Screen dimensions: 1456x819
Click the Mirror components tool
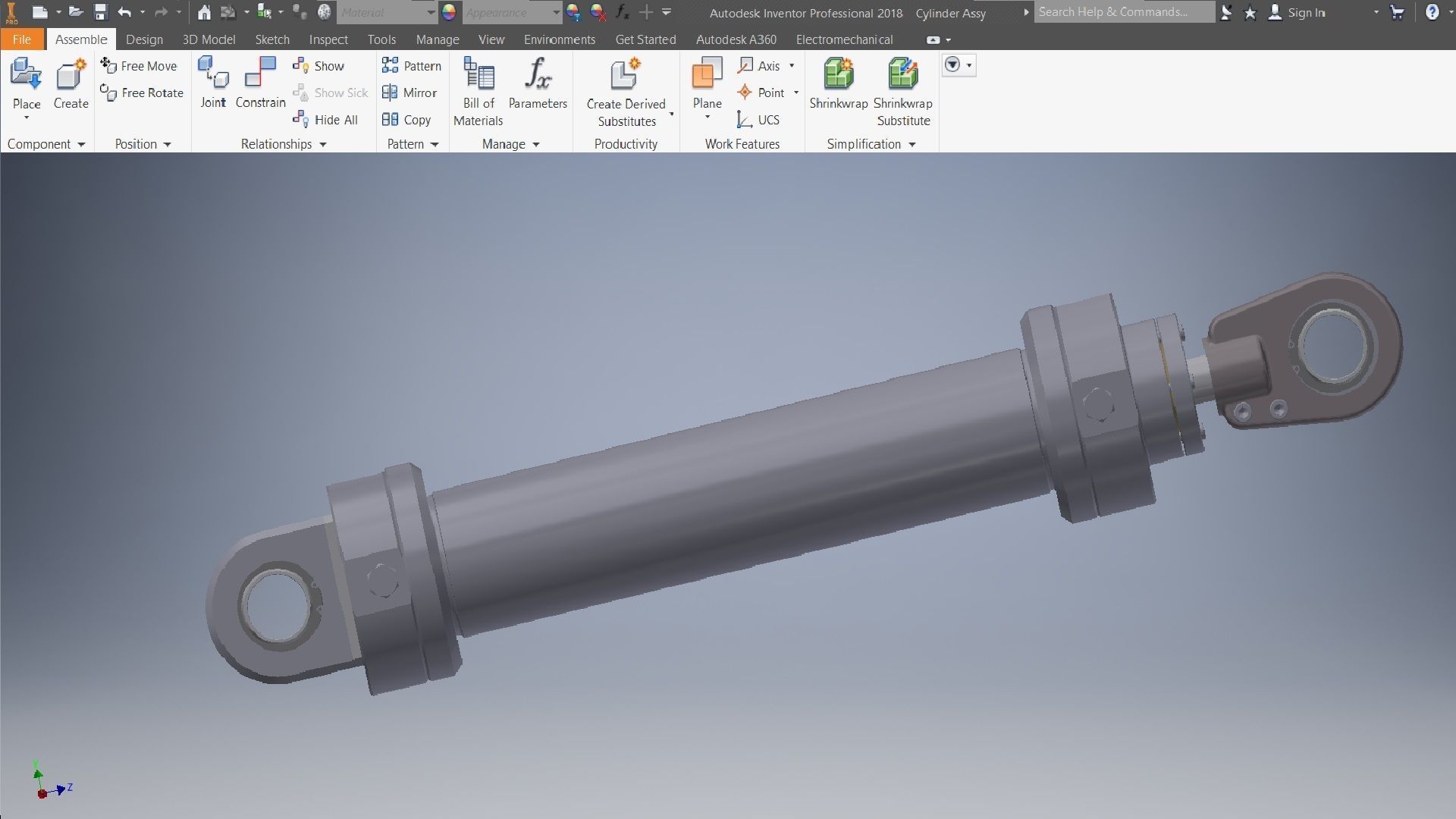point(409,93)
